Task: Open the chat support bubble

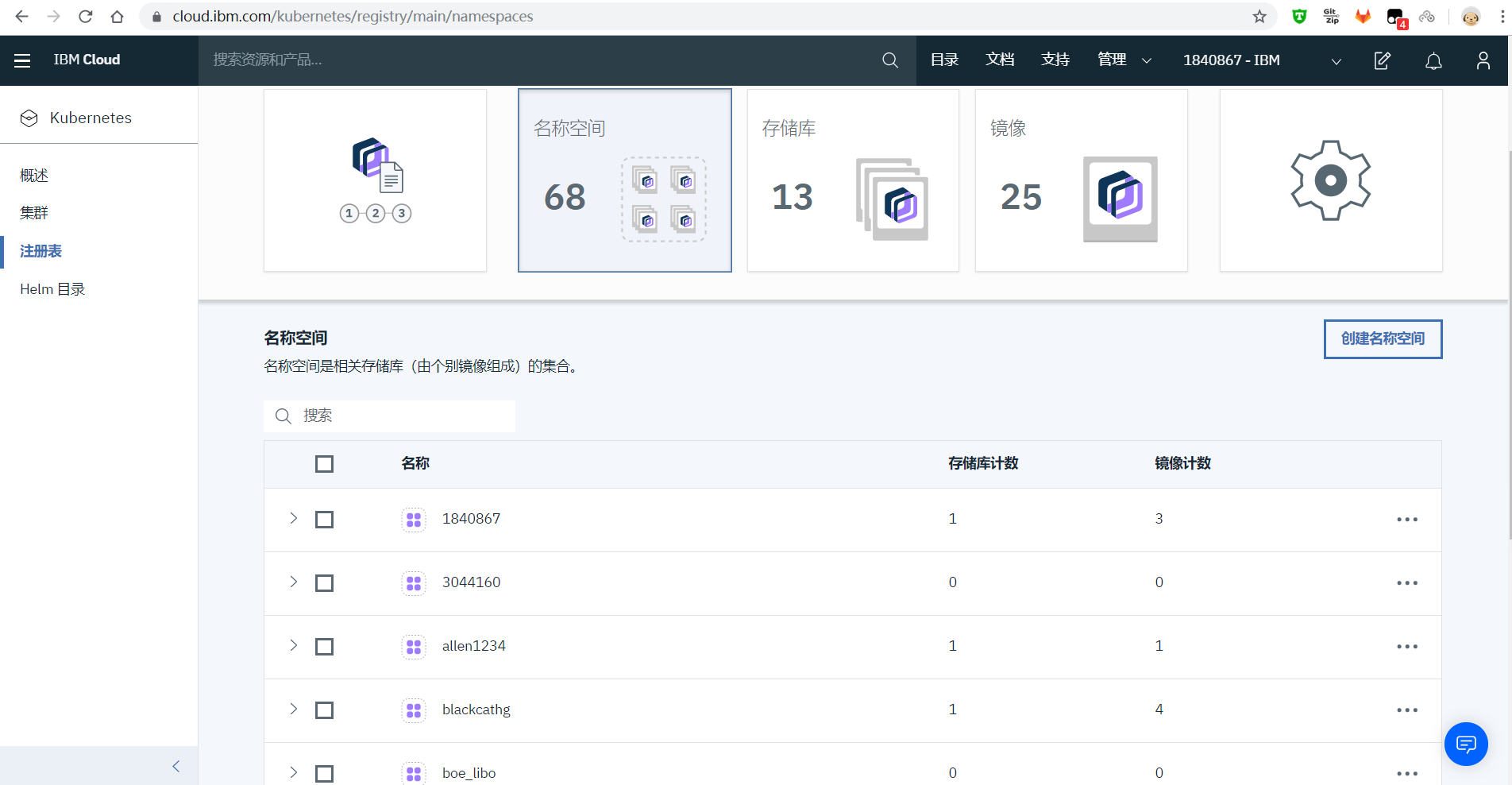Action: (x=1466, y=744)
